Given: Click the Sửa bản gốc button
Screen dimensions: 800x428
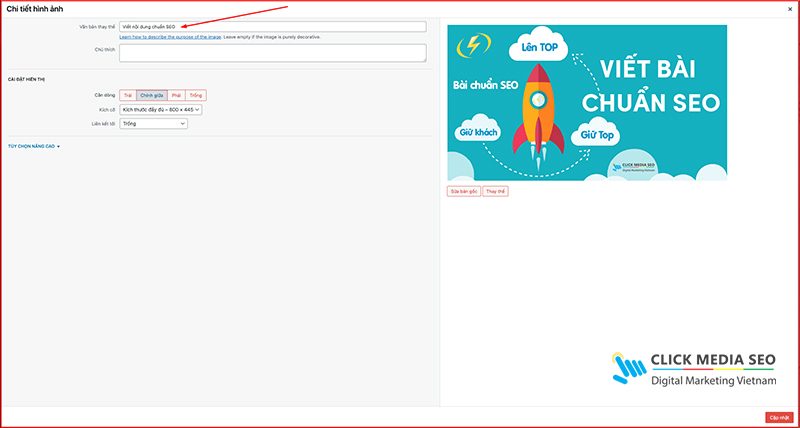Looking at the screenshot, I should pos(464,191).
